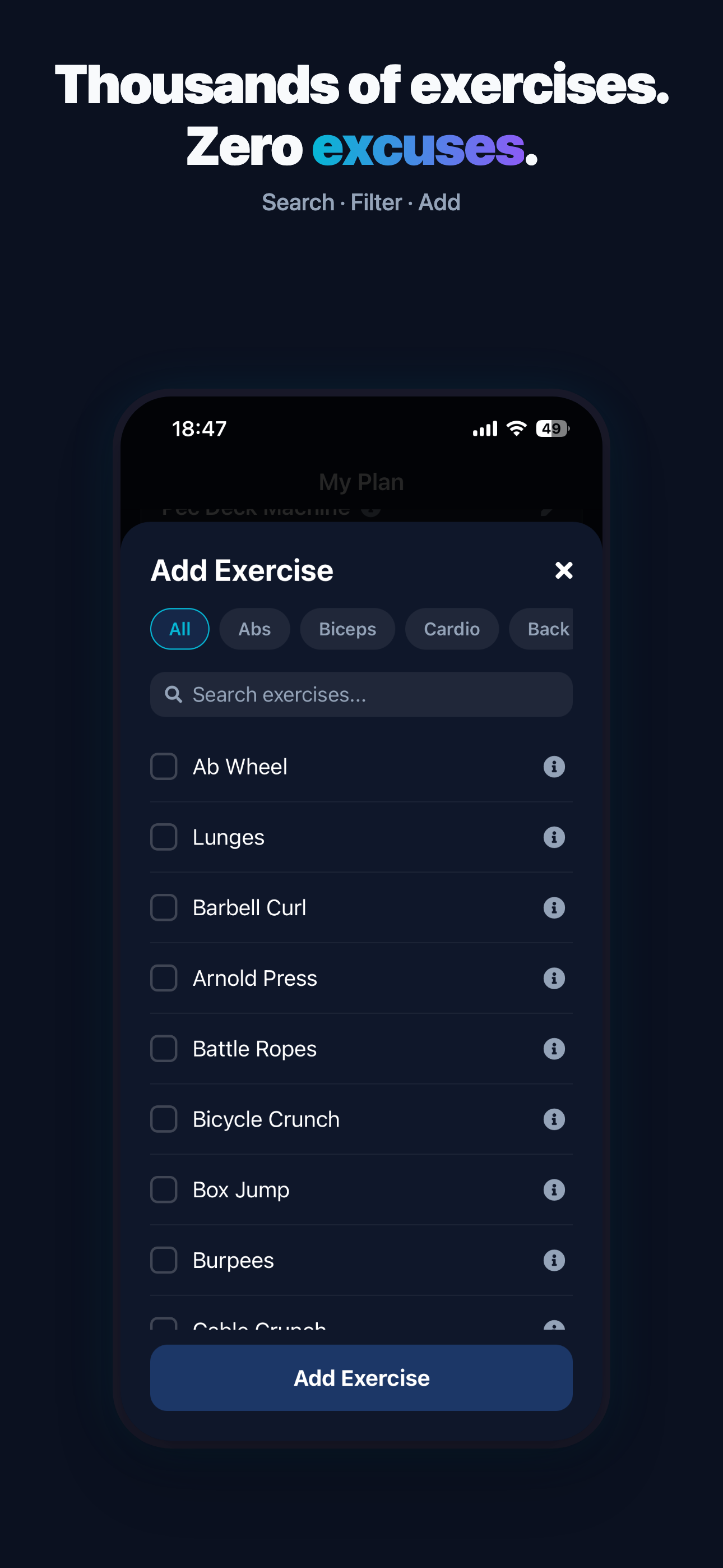View details about Lunges

click(x=554, y=837)
